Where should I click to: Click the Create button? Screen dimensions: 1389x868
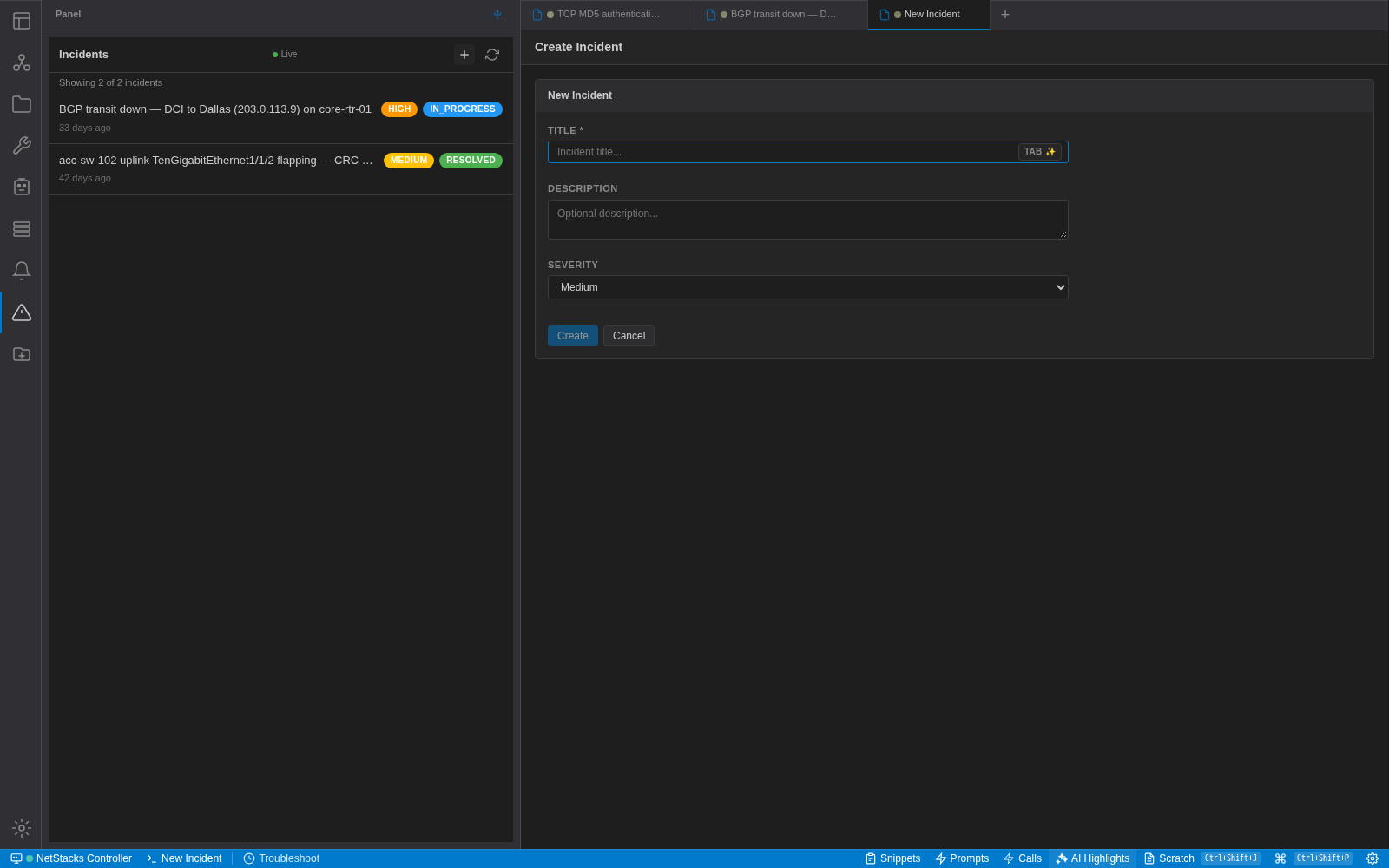click(x=573, y=336)
